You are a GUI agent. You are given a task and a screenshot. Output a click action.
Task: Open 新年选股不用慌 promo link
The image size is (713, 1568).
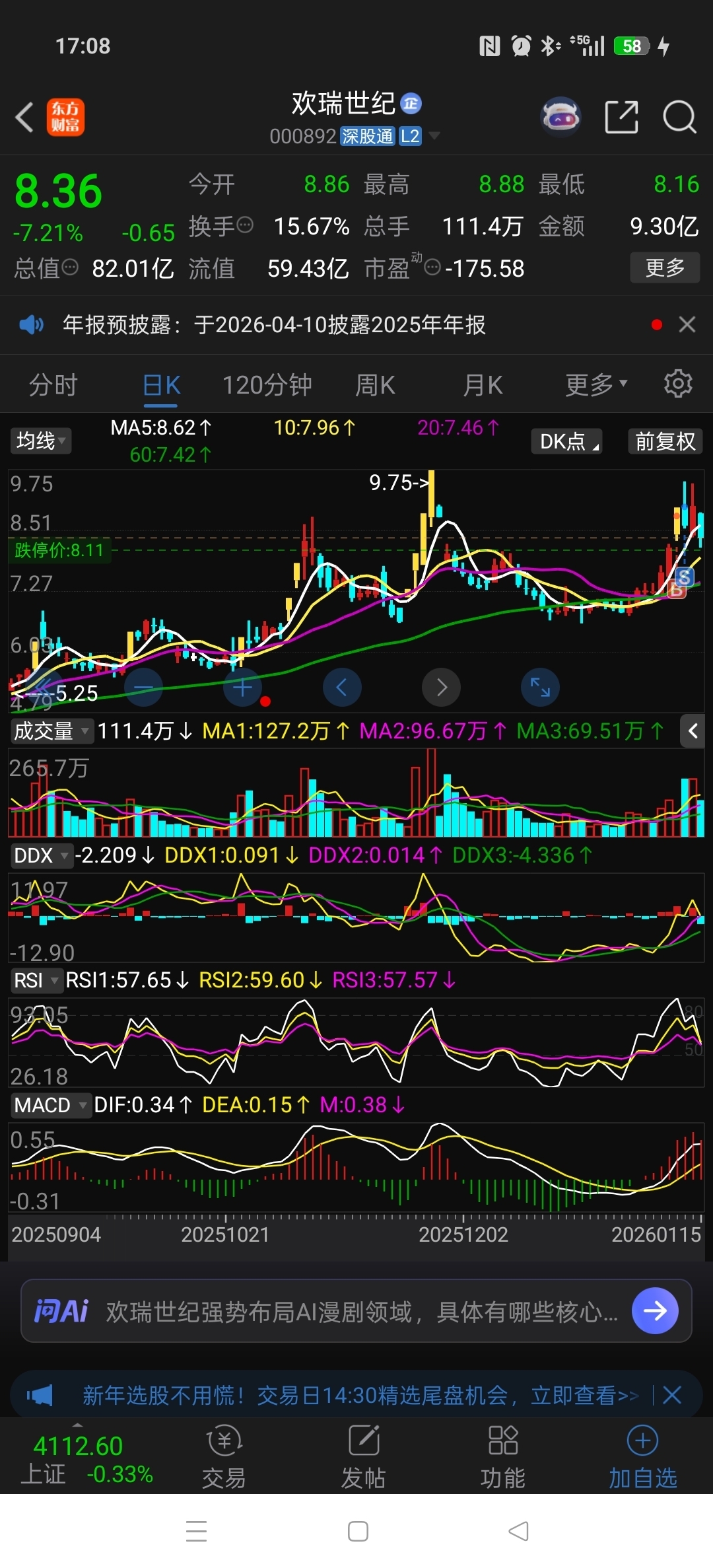click(x=360, y=1395)
